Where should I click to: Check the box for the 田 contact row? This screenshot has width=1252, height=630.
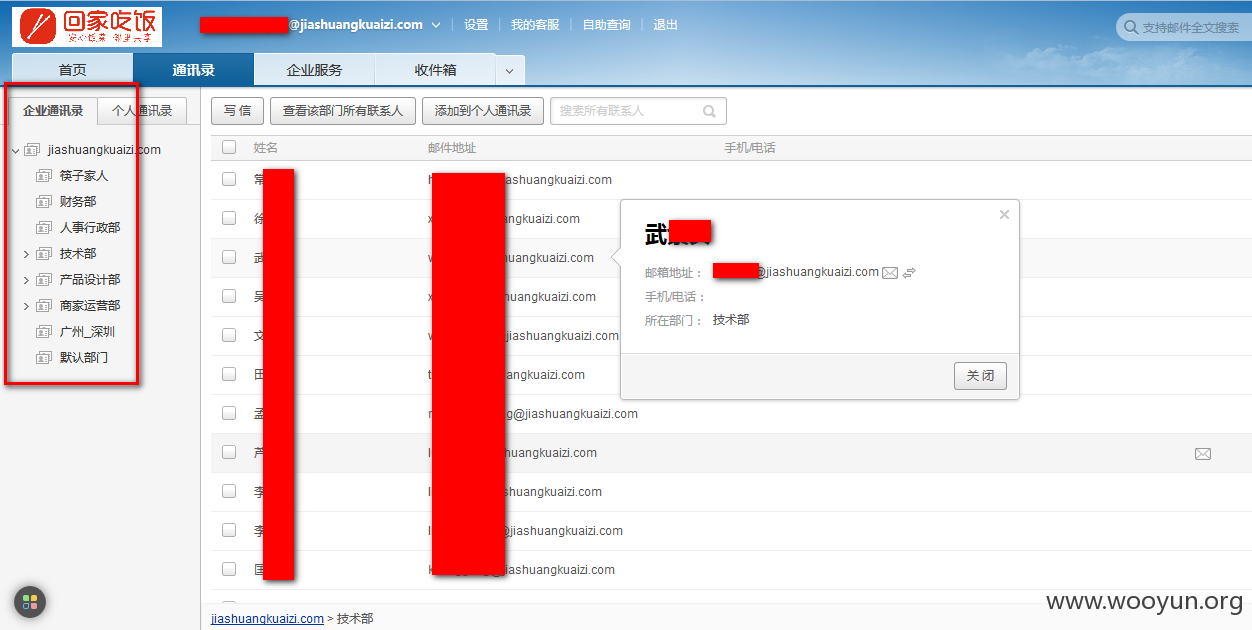pos(229,374)
